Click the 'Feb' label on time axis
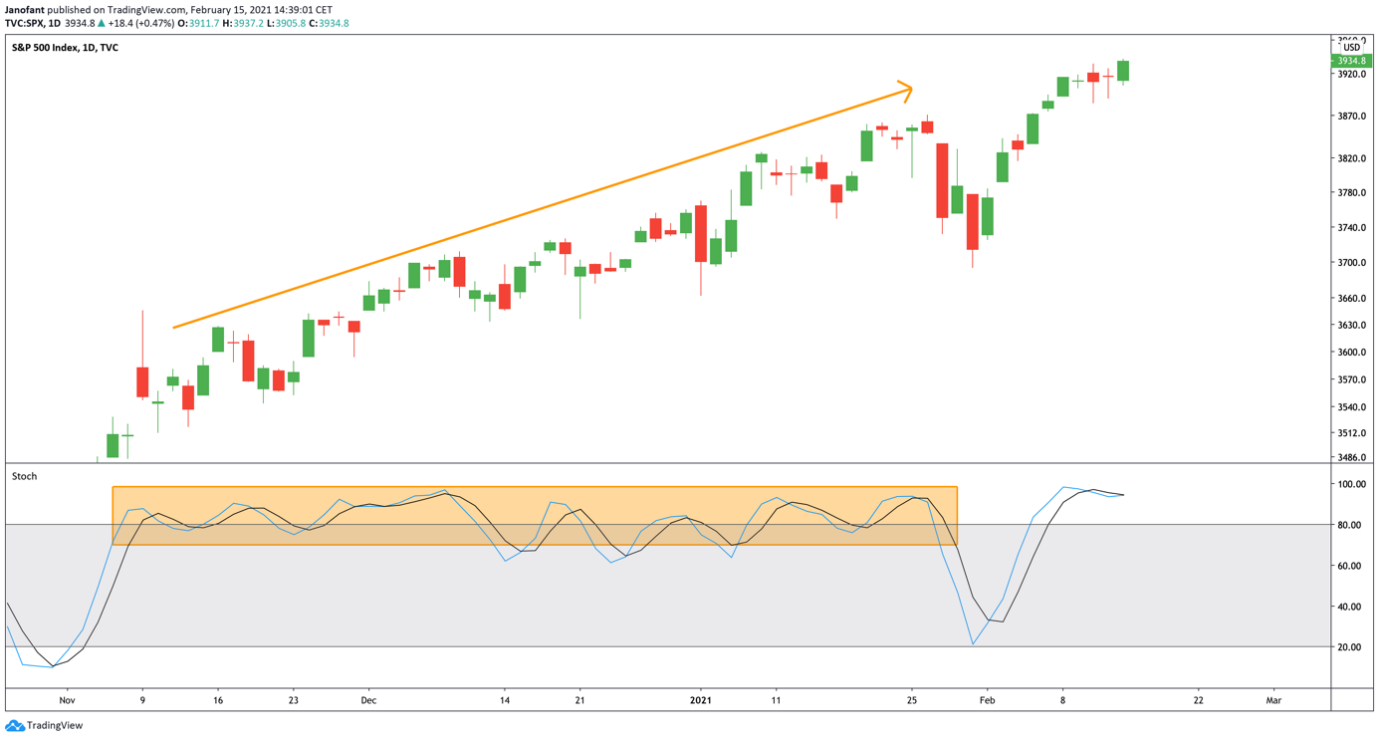This screenshot has height=740, width=1379. [x=986, y=701]
